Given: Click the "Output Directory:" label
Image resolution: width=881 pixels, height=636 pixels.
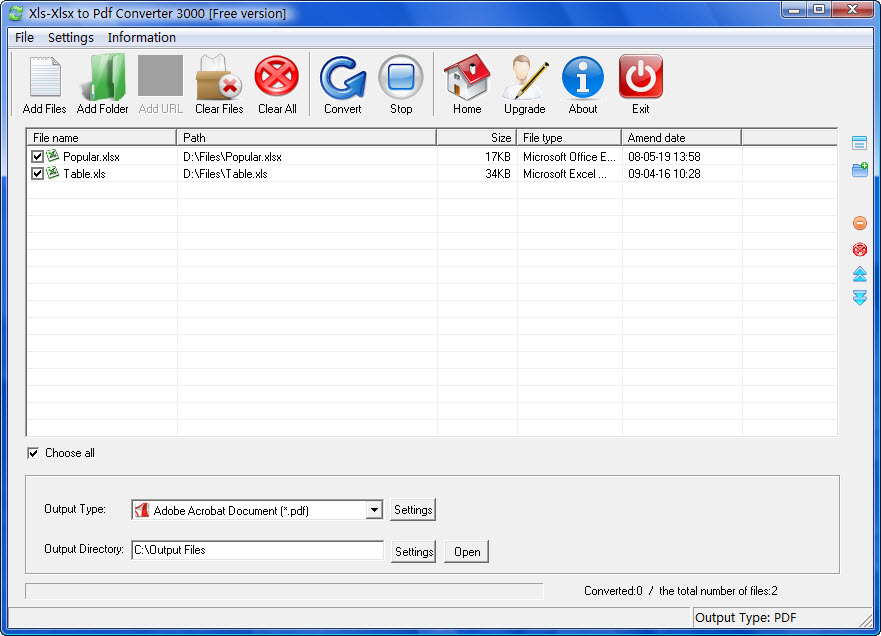Looking at the screenshot, I should 84,549.
